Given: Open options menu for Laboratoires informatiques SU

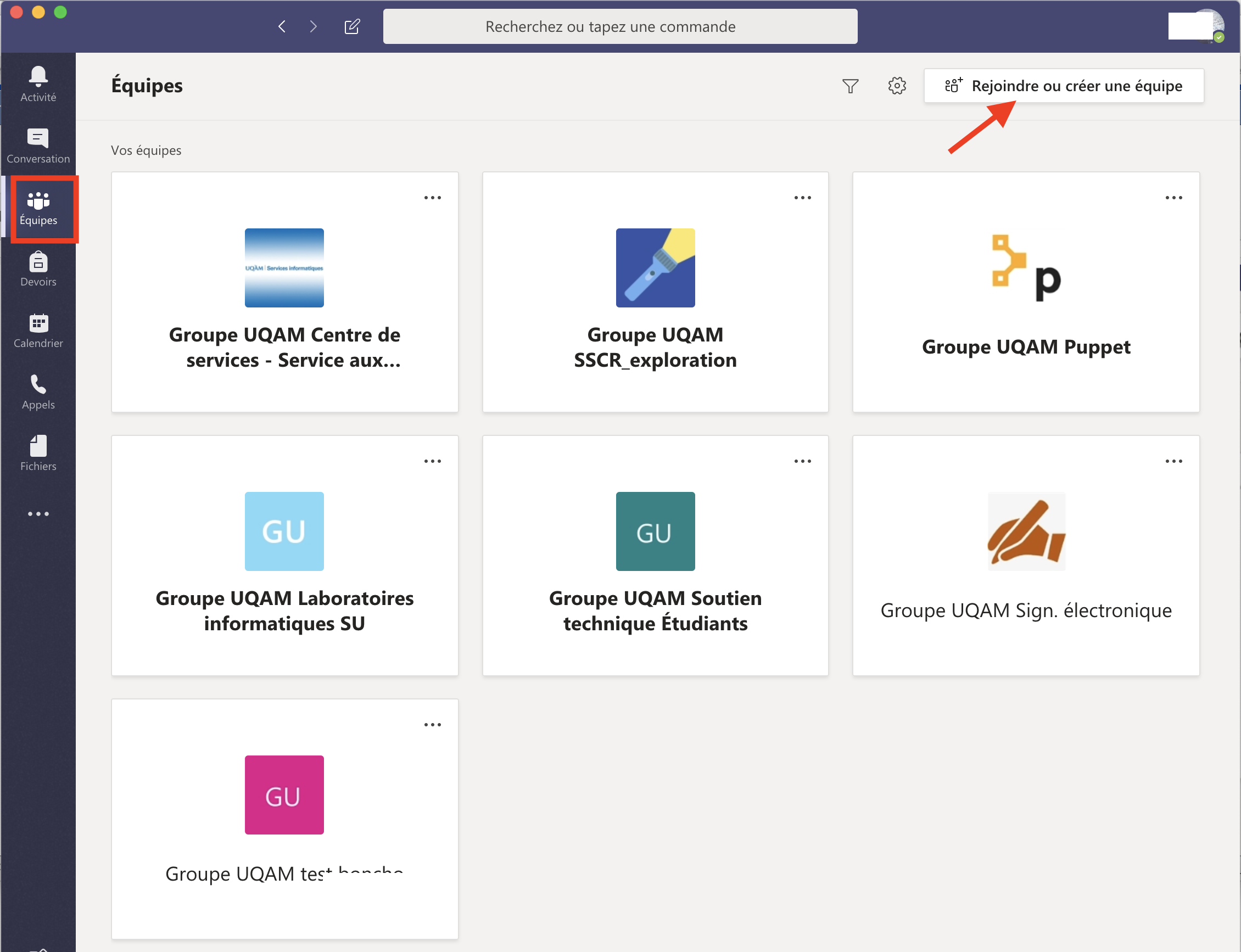Looking at the screenshot, I should click(x=432, y=461).
